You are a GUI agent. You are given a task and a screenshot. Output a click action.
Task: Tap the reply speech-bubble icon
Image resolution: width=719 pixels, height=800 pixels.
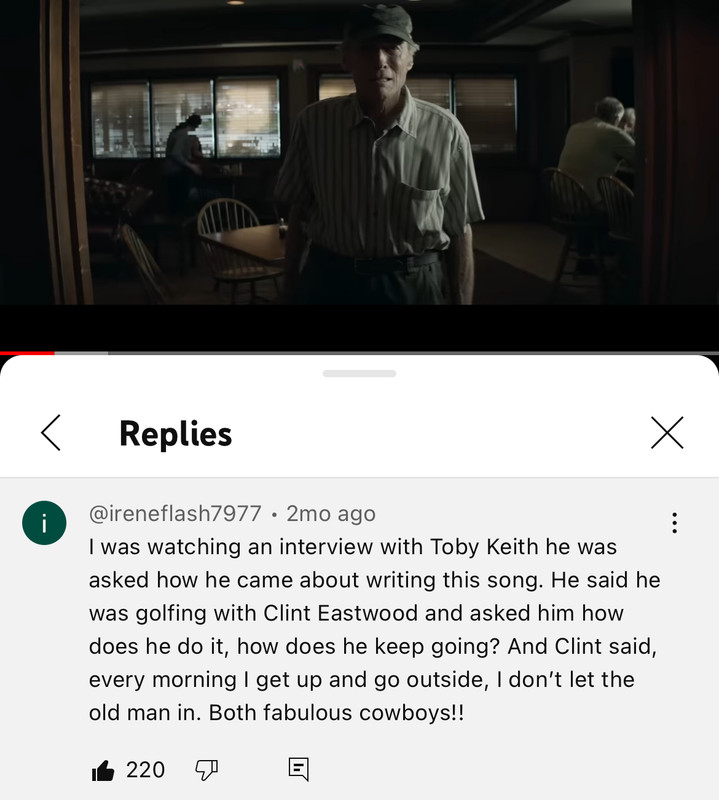(299, 769)
